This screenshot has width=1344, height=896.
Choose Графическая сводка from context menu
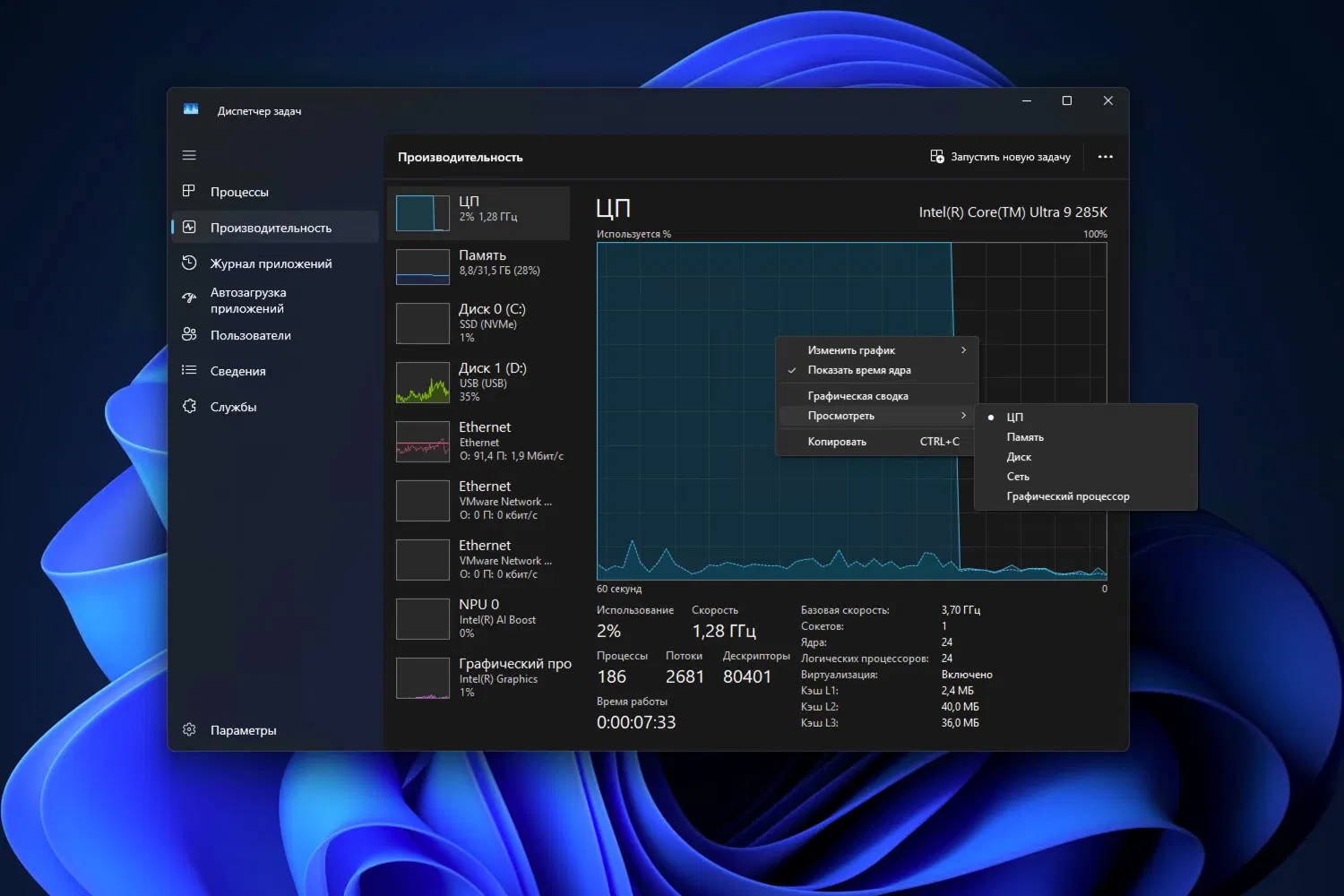tap(877, 396)
